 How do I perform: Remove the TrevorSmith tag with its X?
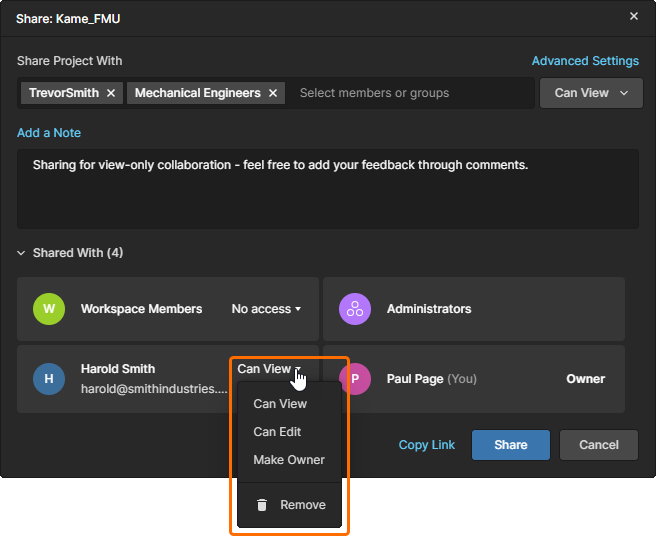[111, 93]
